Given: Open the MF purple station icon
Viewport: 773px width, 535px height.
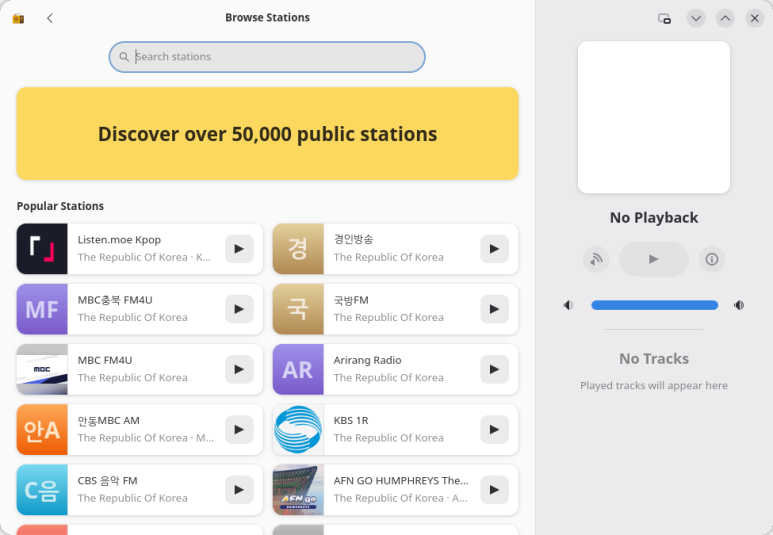Looking at the screenshot, I should coord(42,309).
